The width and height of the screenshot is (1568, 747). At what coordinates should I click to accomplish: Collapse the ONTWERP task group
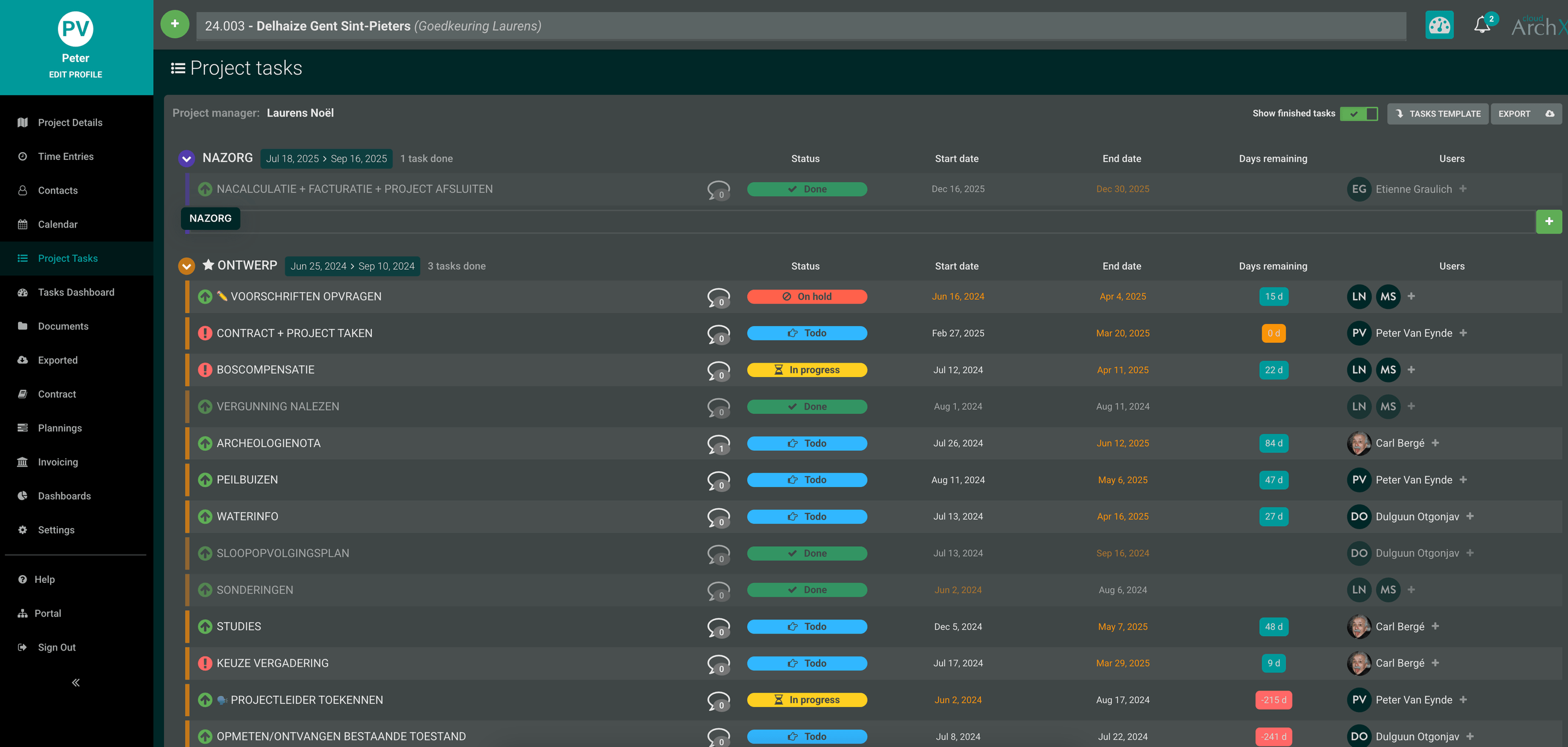pos(186,266)
